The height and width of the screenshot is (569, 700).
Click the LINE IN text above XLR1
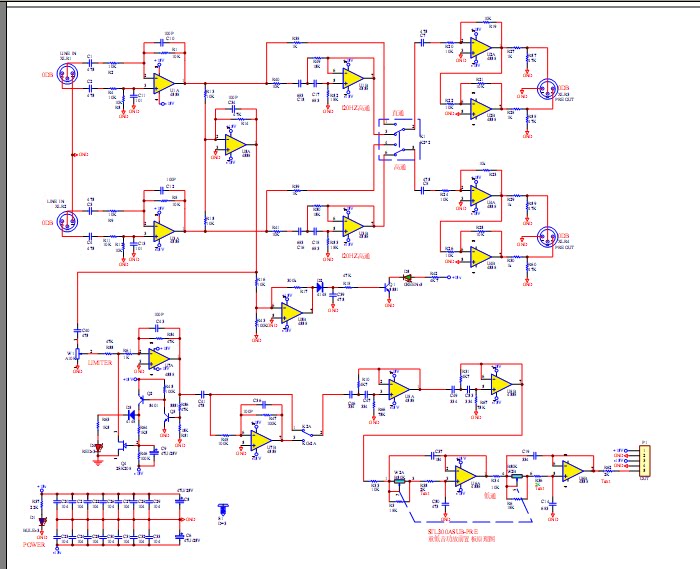[x=68, y=54]
